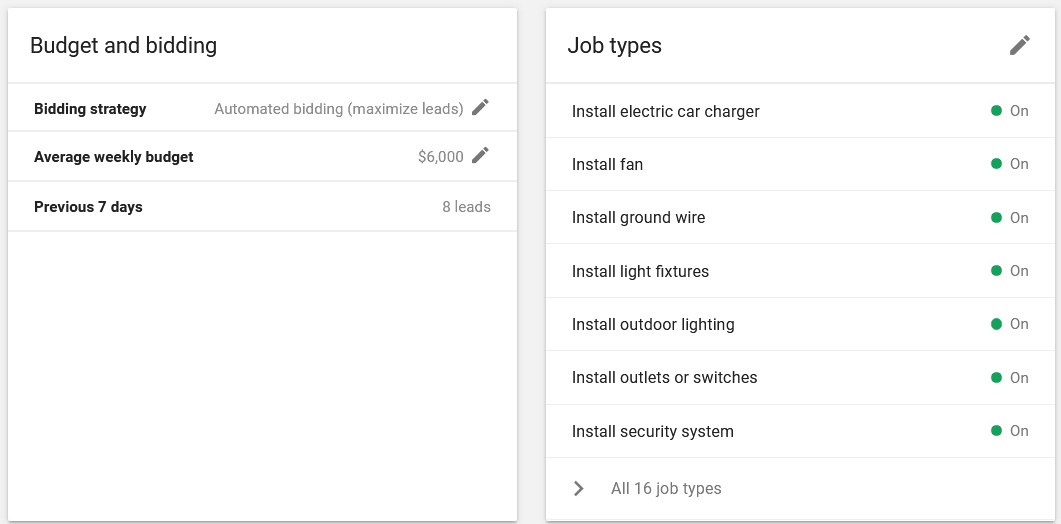Click the Job types heading
Image resolution: width=1061 pixels, height=524 pixels.
(x=614, y=46)
